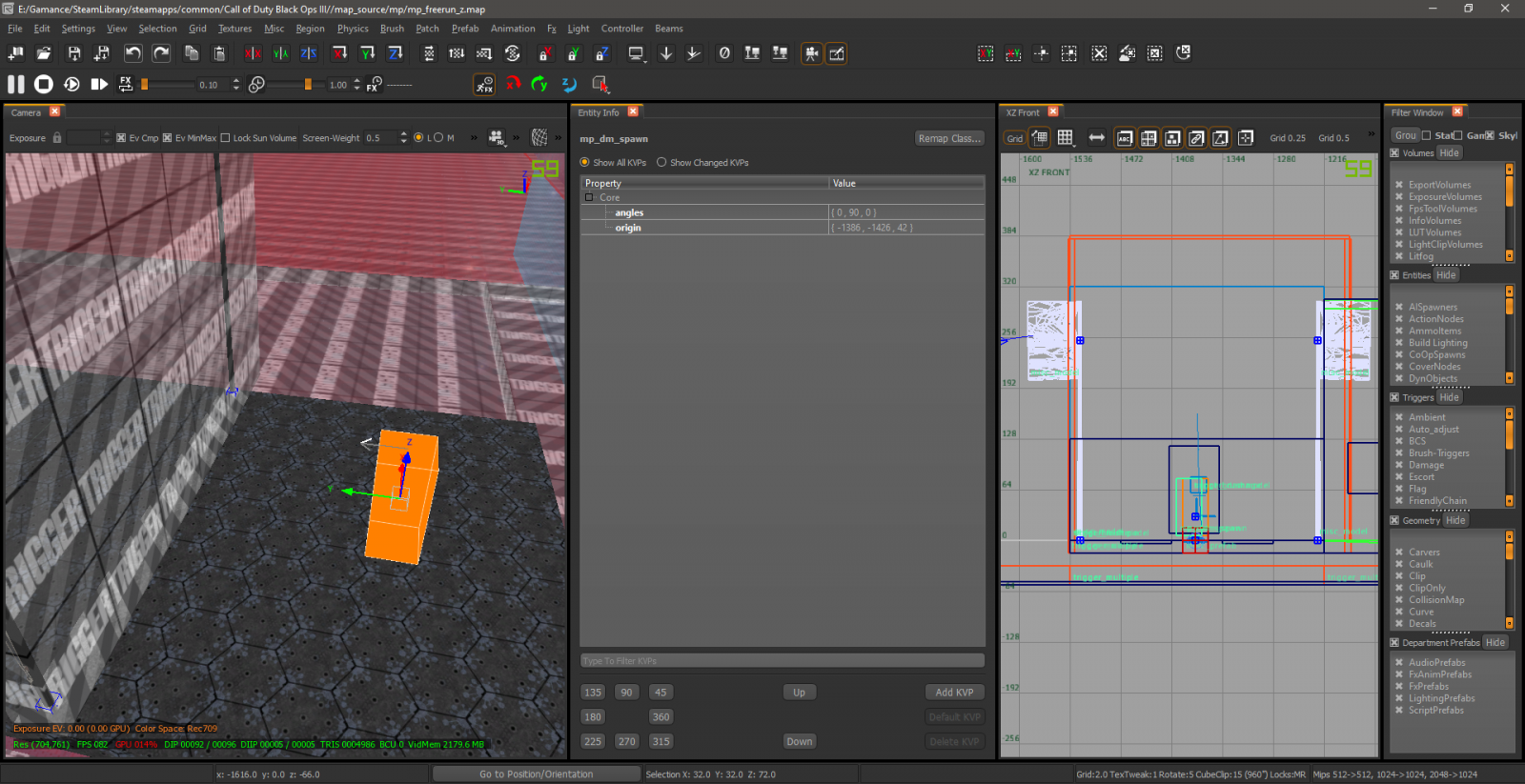Image resolution: width=1525 pixels, height=784 pixels.
Task: Click the Remap Class... button
Action: pyautogui.click(x=948, y=139)
